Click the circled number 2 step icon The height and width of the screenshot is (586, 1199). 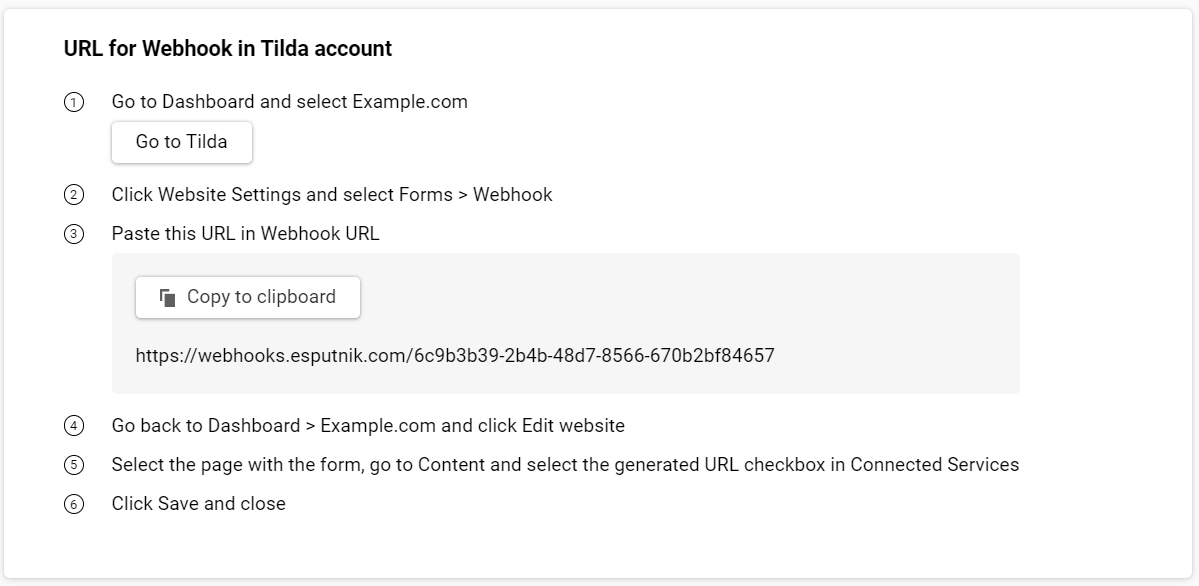pyautogui.click(x=73, y=195)
